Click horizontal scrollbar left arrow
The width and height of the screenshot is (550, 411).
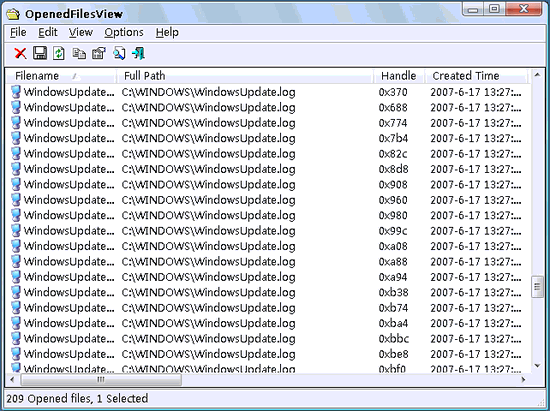click(x=12, y=379)
